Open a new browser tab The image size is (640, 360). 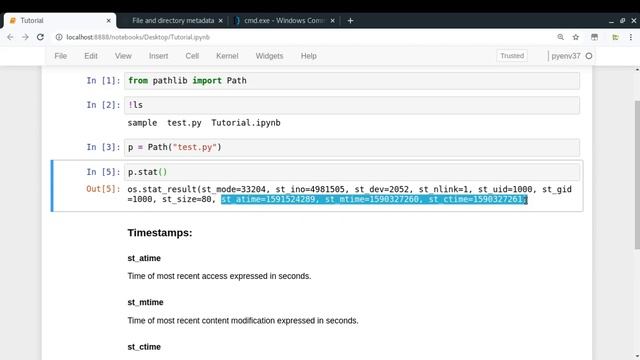(350, 20)
